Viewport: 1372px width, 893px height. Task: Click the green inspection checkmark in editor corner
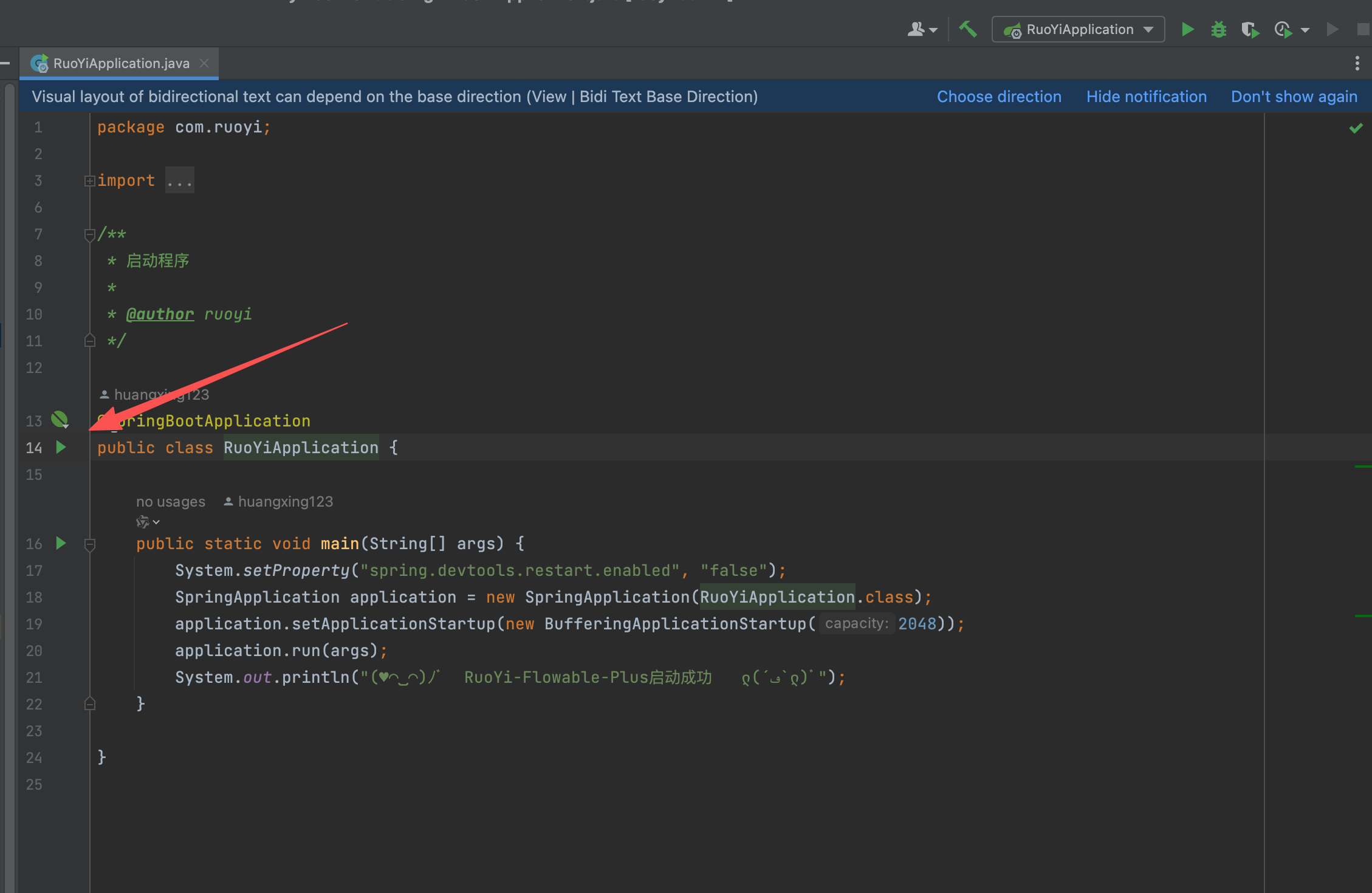1356,128
